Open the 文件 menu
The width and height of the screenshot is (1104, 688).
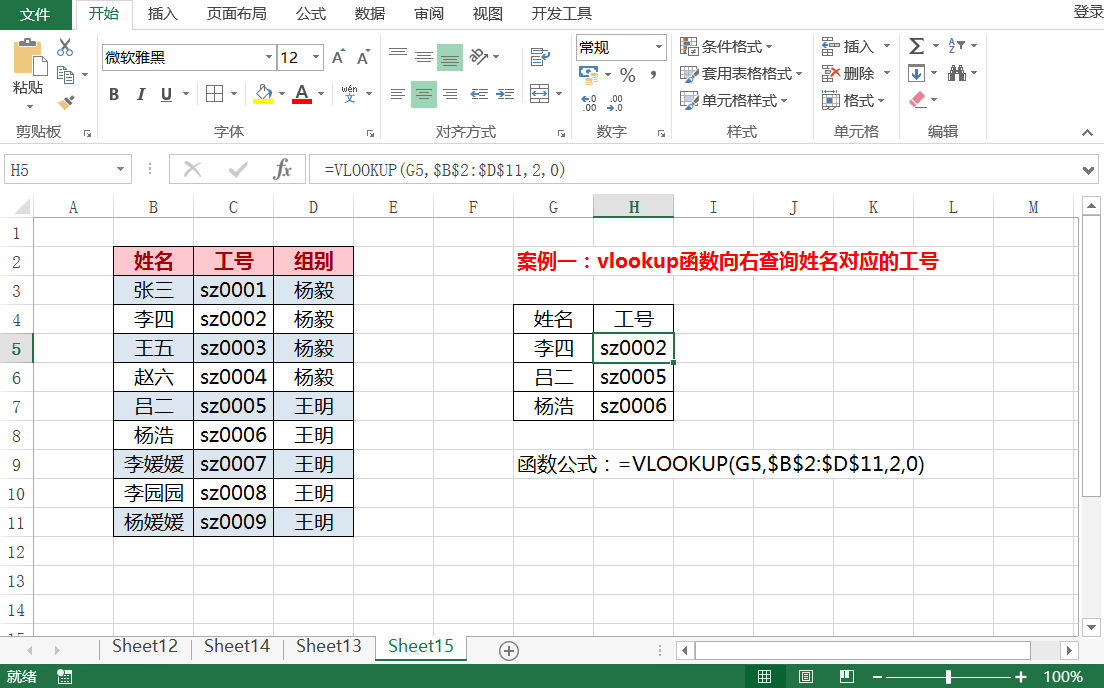pos(35,14)
